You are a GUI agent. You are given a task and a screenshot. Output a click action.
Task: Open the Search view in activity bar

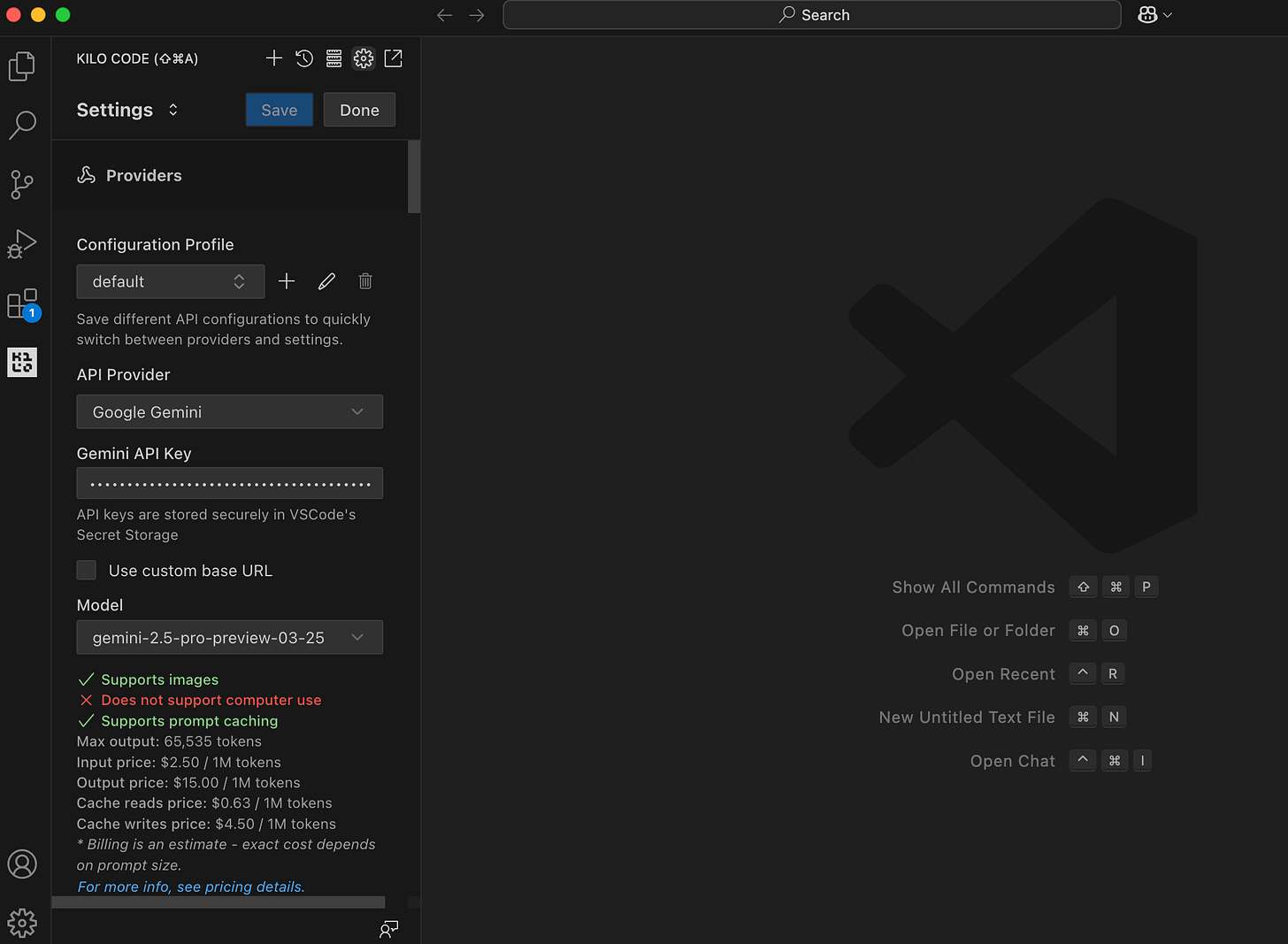(22, 125)
